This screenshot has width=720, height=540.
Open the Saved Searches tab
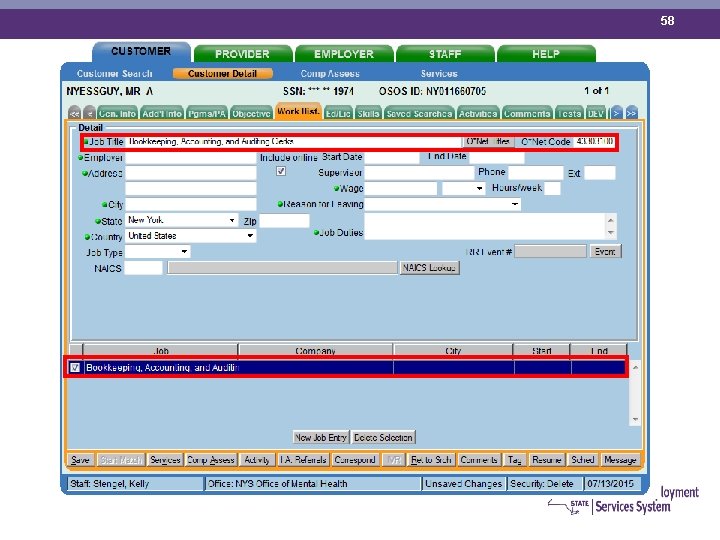point(419,113)
